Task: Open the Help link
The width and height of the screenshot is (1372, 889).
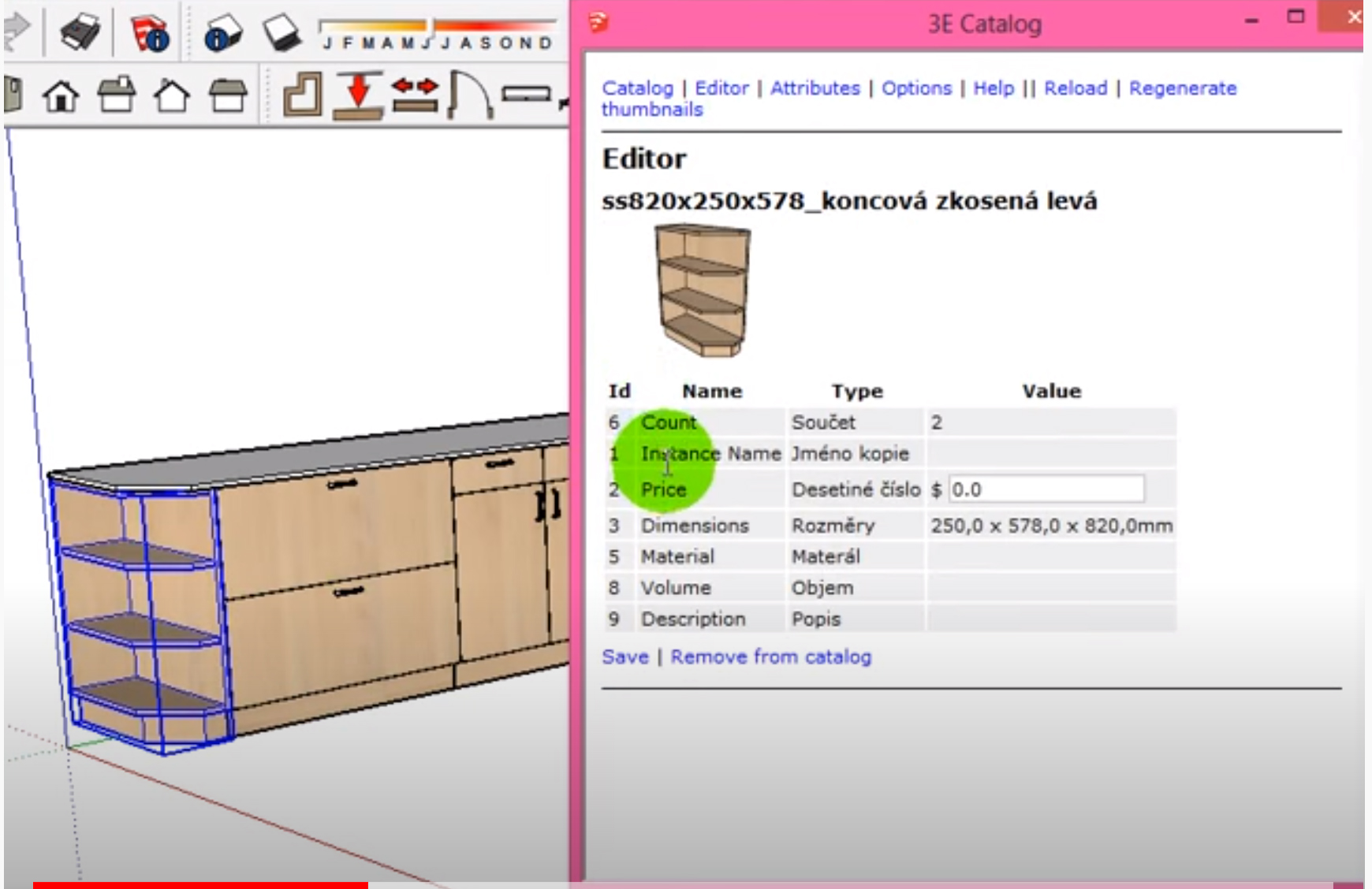Action: pos(994,88)
